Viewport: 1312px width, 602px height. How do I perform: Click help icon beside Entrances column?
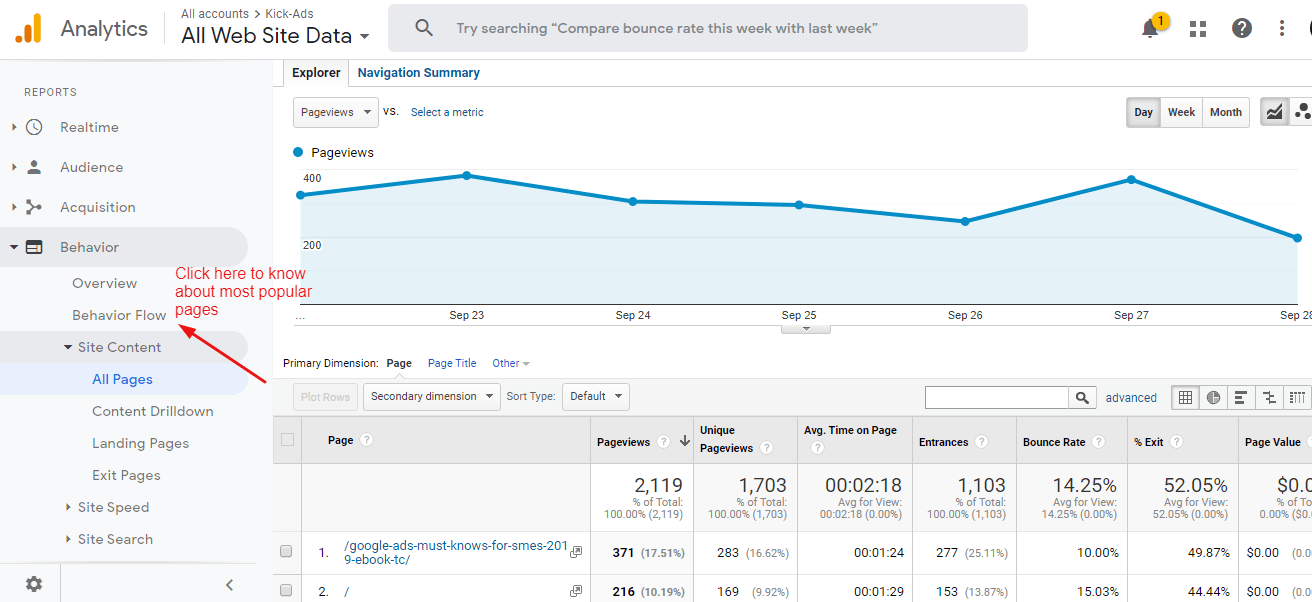pyautogui.click(x=981, y=442)
